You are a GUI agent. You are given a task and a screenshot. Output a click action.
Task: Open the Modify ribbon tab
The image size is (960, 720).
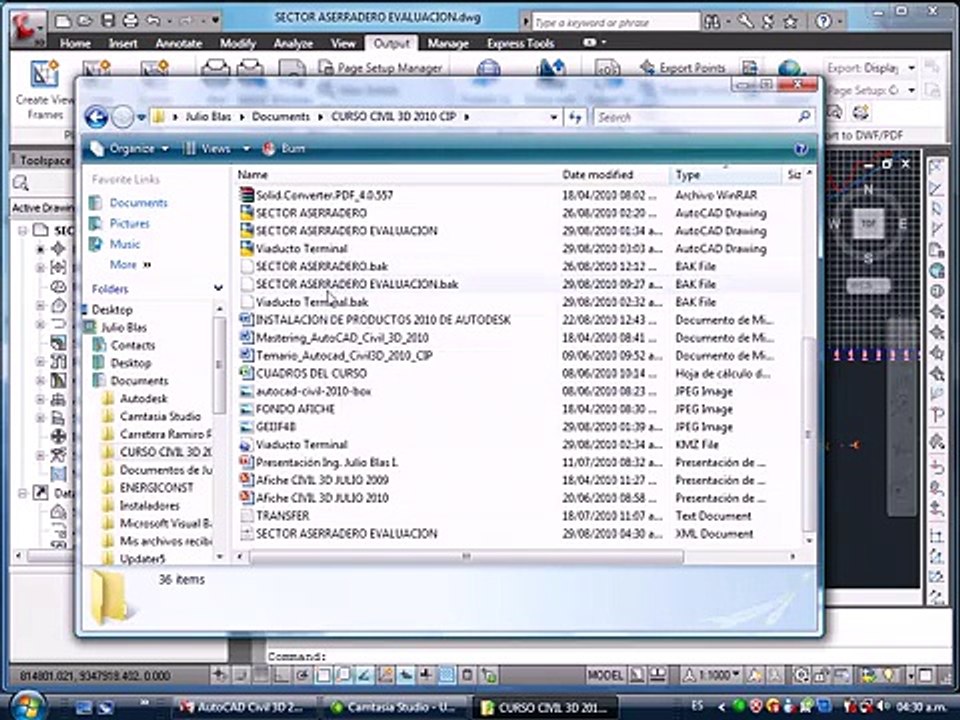238,43
